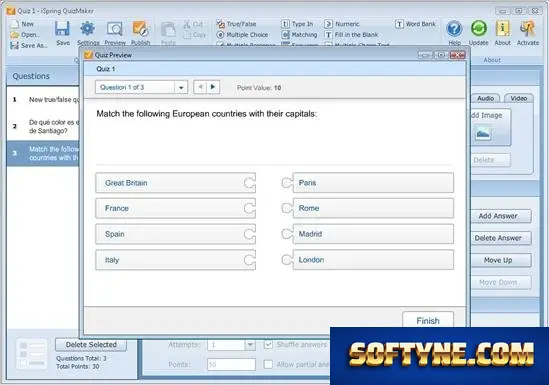Open the Help question mark icon

click(454, 29)
